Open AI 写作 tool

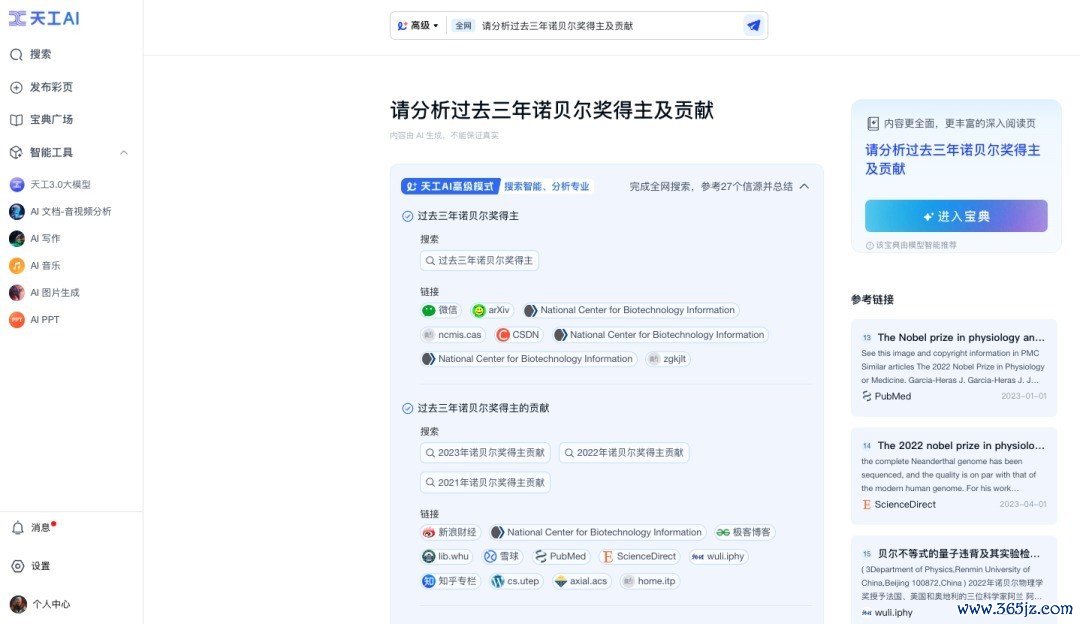click(x=35, y=238)
